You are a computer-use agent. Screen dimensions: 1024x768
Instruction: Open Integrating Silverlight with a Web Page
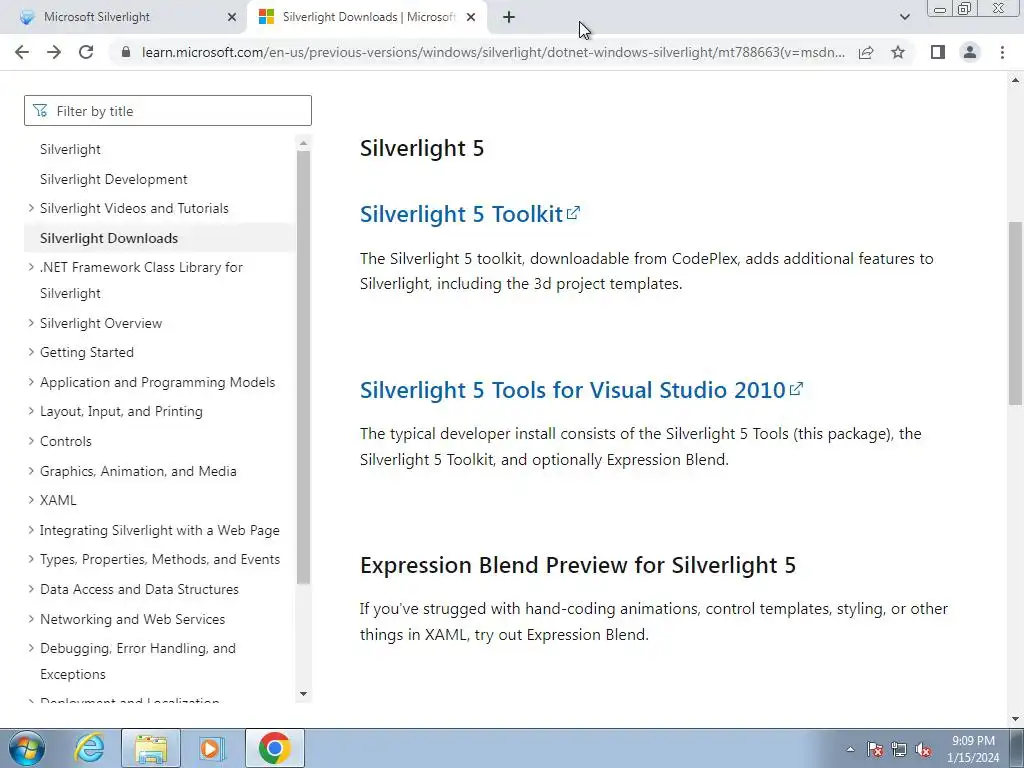(x=159, y=530)
